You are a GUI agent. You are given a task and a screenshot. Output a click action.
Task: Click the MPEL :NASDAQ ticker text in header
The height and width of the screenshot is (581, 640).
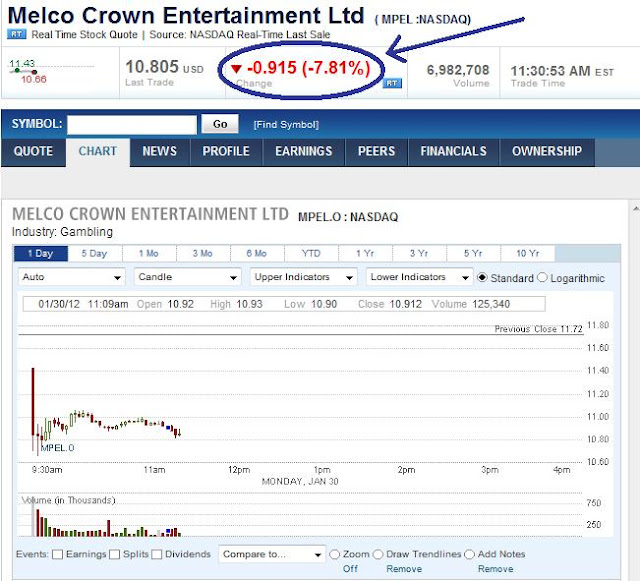coord(423,19)
